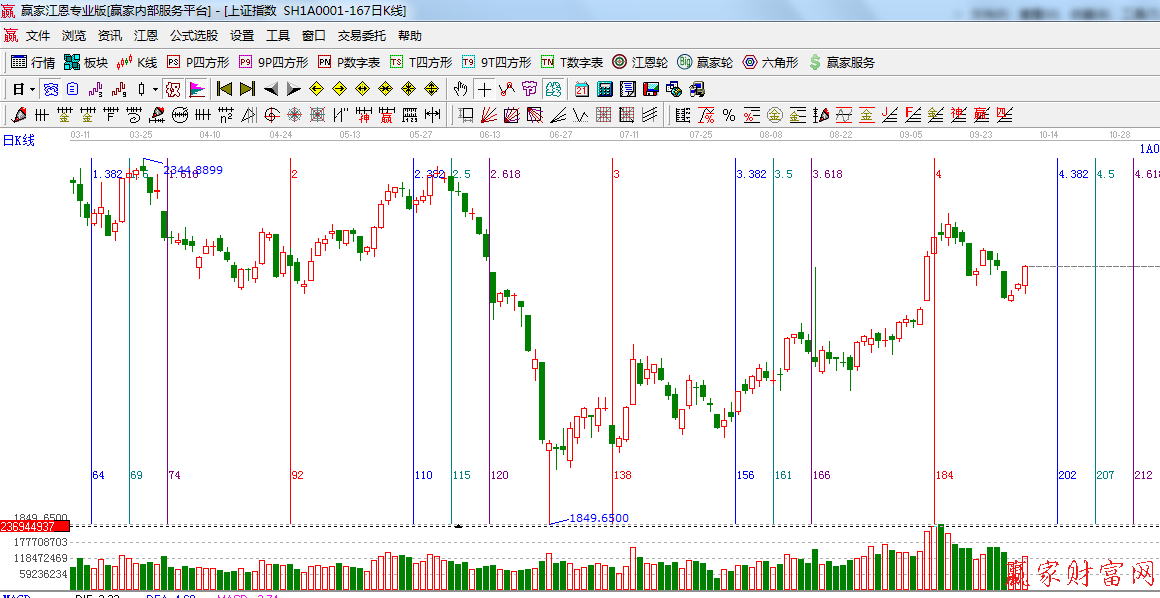Select the hand pan tool
Image resolution: width=1160 pixels, height=598 pixels.
click(x=460, y=89)
